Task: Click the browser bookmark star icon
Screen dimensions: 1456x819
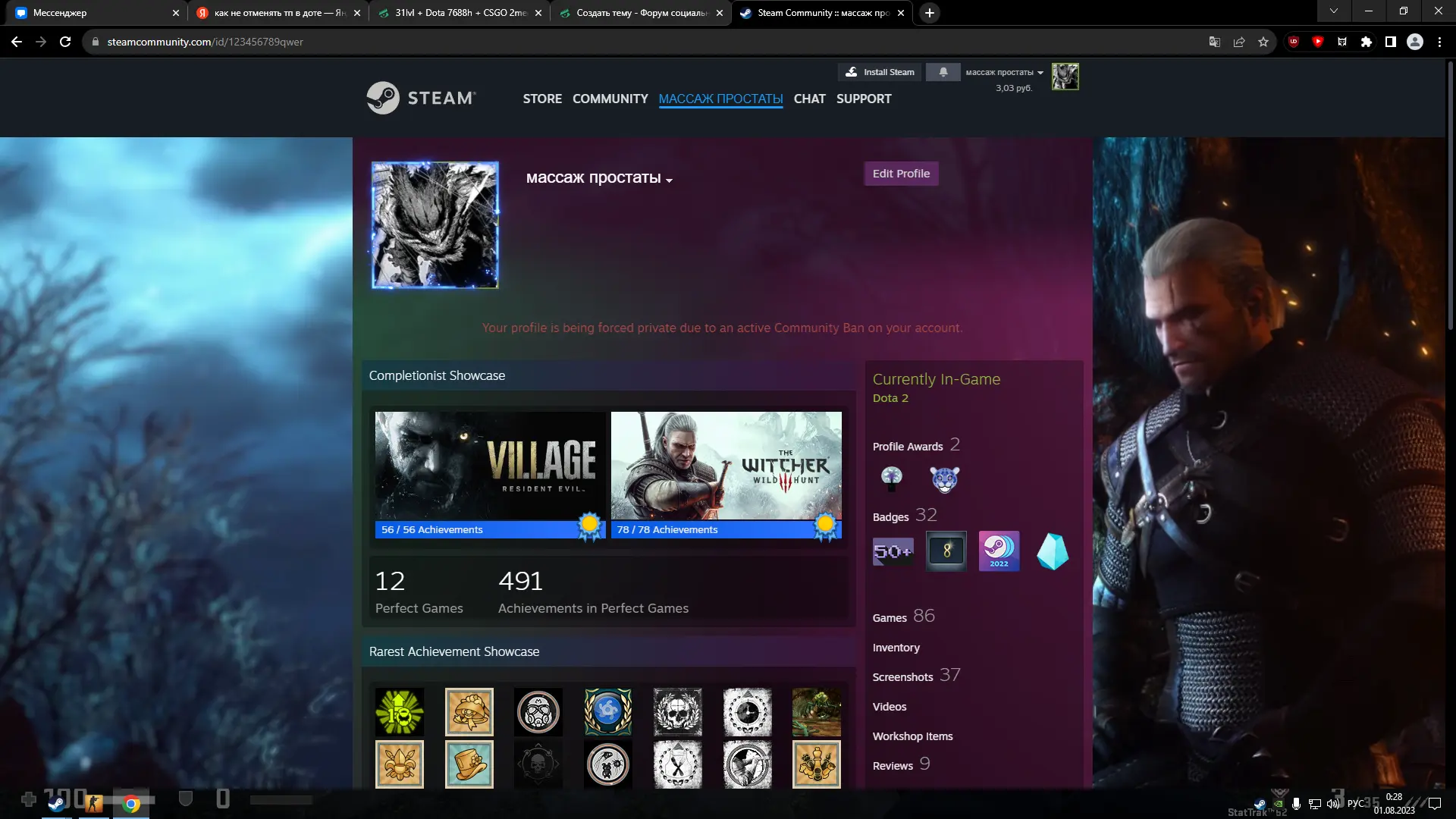Action: tap(1263, 42)
